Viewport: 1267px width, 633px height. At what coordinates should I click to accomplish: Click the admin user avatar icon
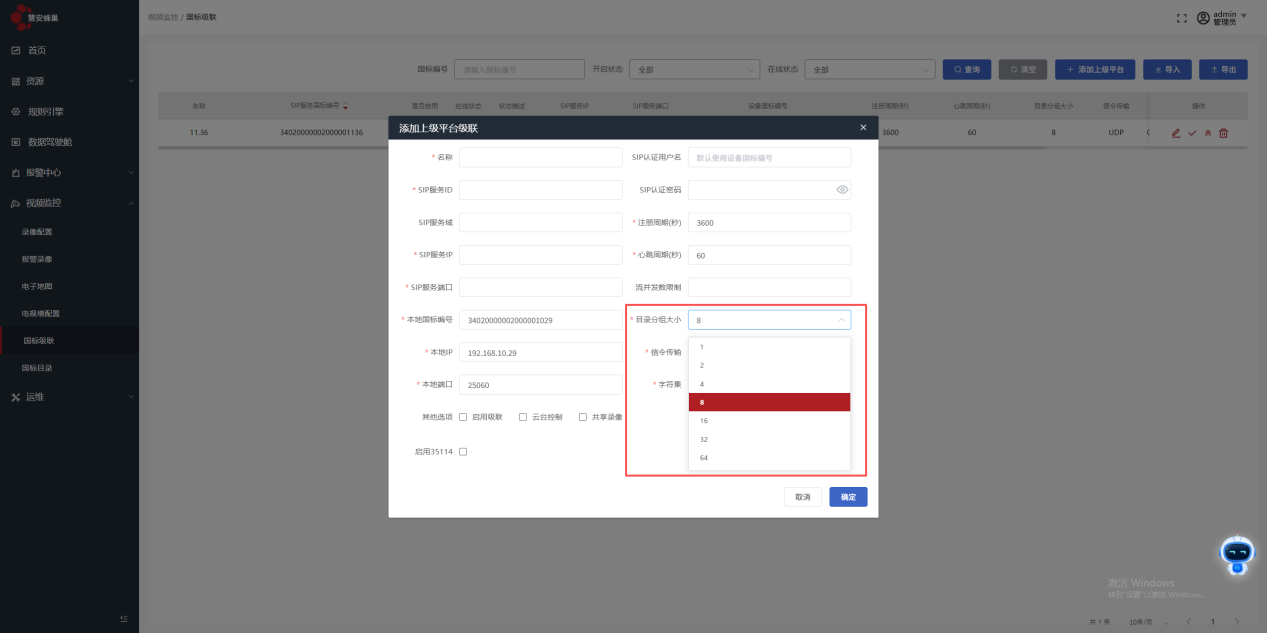(x=1203, y=18)
